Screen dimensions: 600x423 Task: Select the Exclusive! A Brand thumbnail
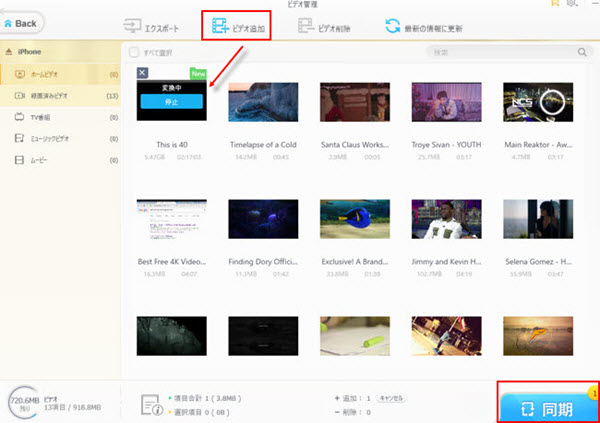tap(355, 219)
